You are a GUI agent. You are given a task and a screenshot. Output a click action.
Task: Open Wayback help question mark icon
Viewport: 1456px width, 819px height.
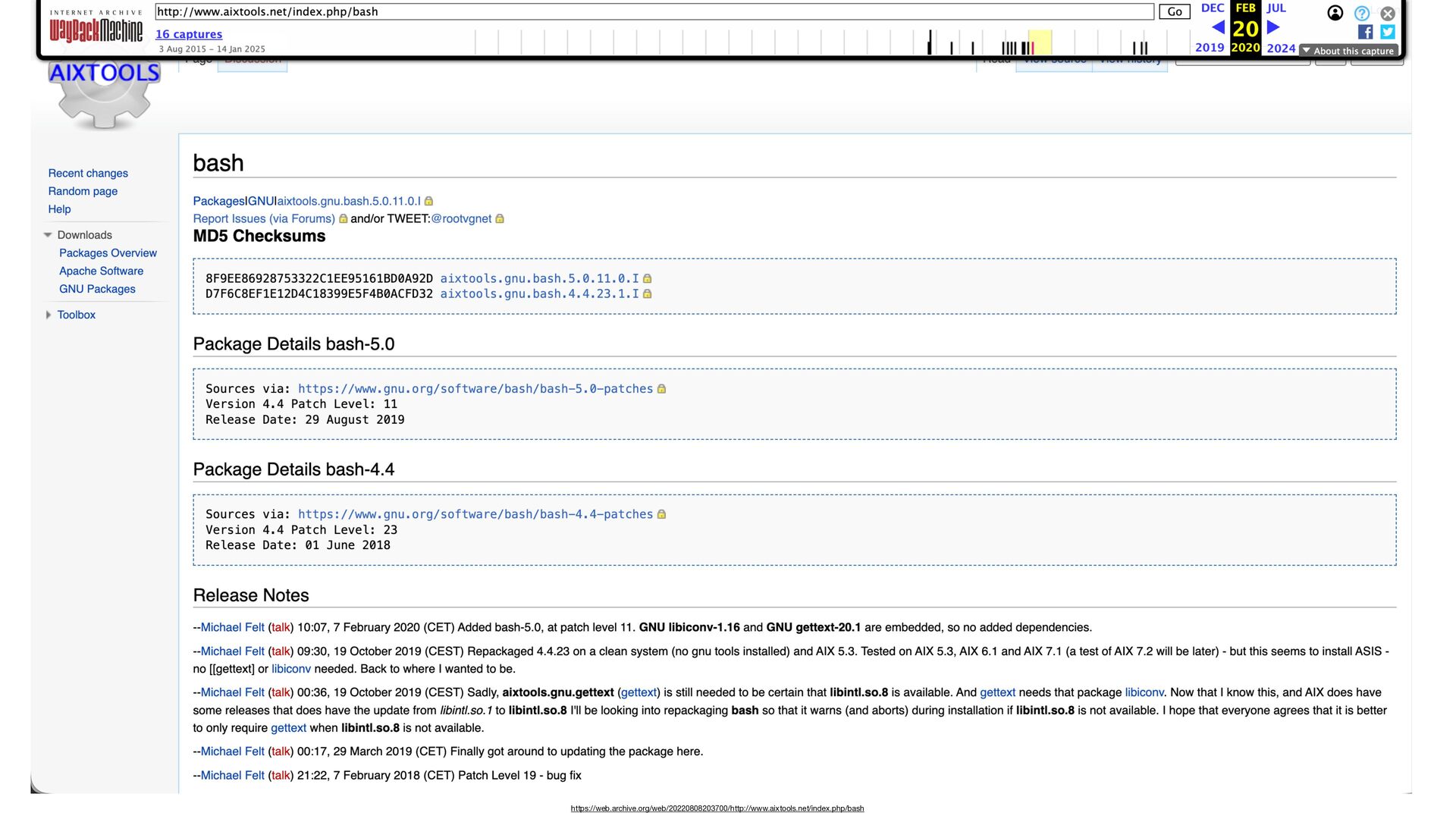[x=1362, y=13]
